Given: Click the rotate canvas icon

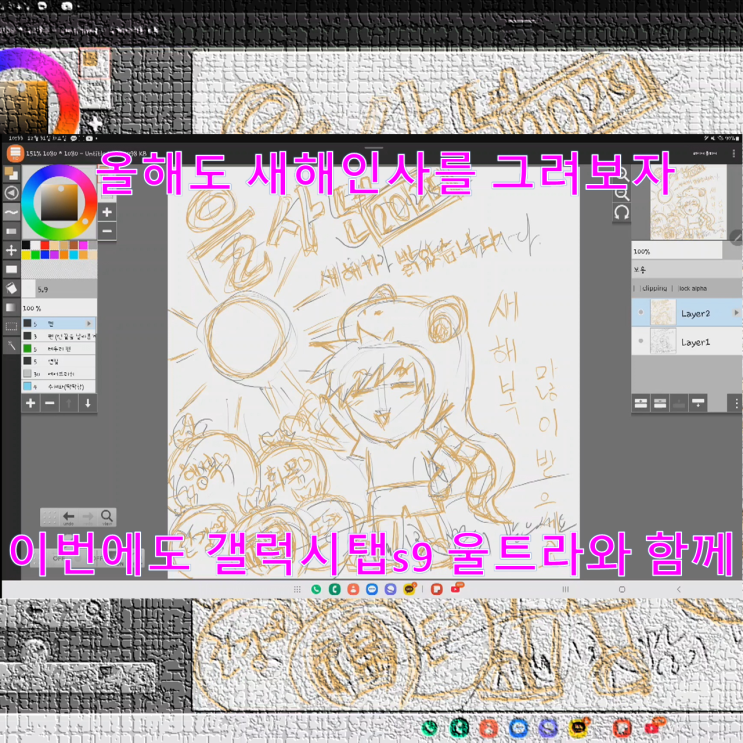Looking at the screenshot, I should click(622, 212).
